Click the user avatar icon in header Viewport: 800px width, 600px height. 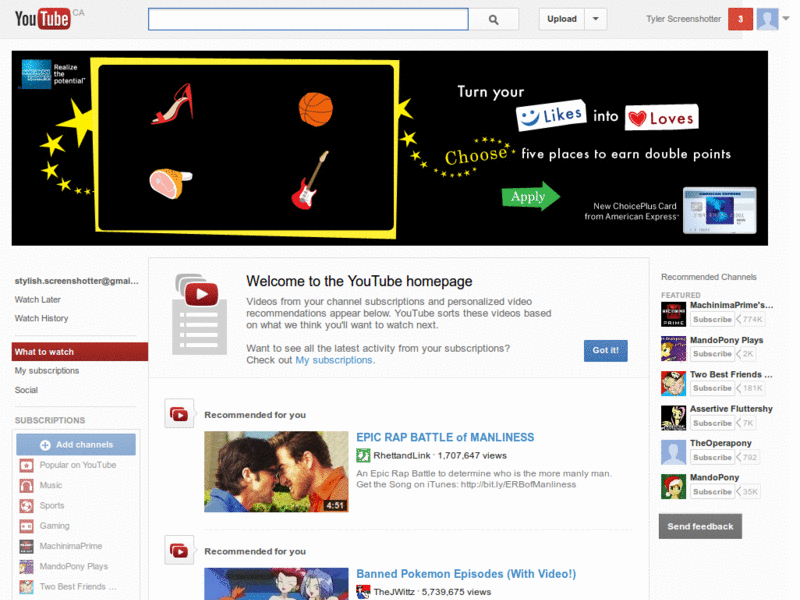coord(767,19)
